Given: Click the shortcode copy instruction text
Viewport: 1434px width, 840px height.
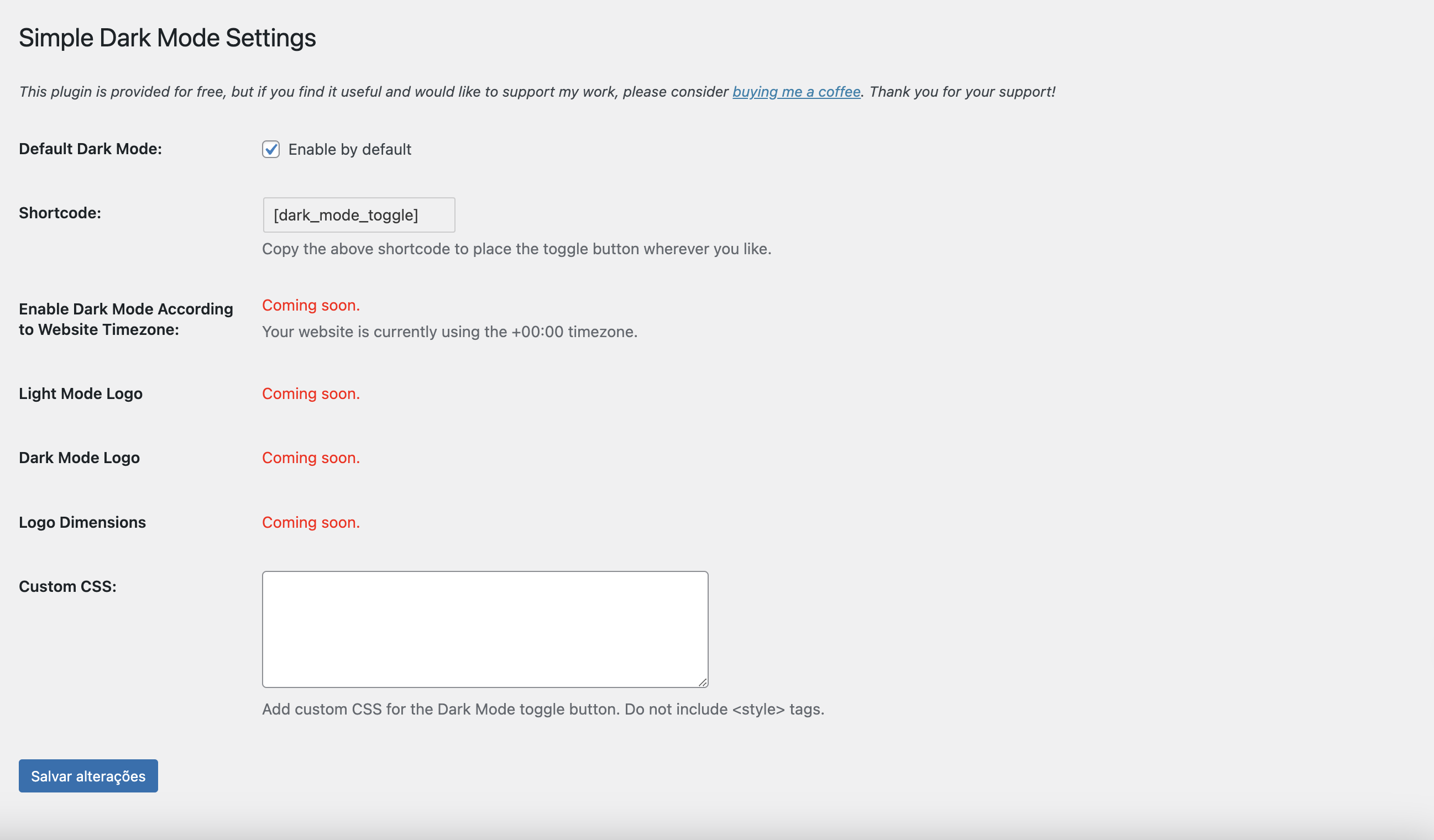Looking at the screenshot, I should point(516,249).
